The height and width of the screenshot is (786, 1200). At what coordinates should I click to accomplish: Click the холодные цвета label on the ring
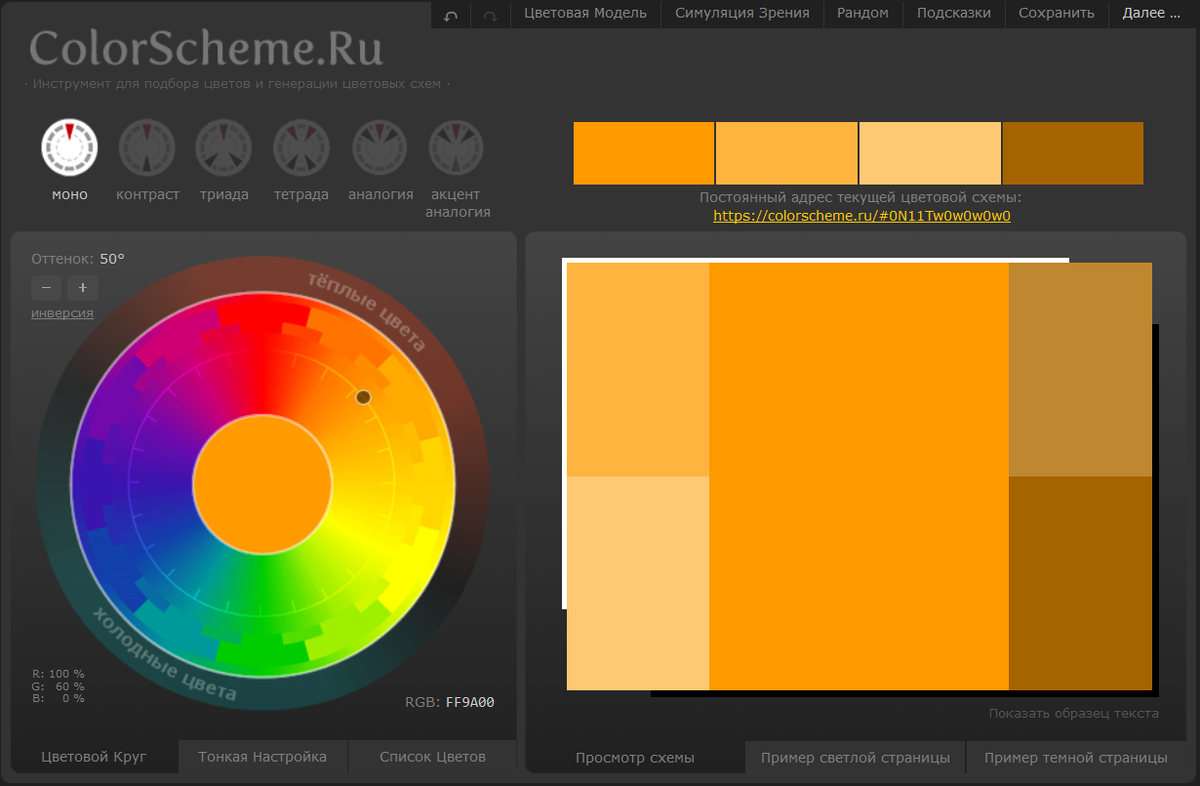tap(164, 655)
